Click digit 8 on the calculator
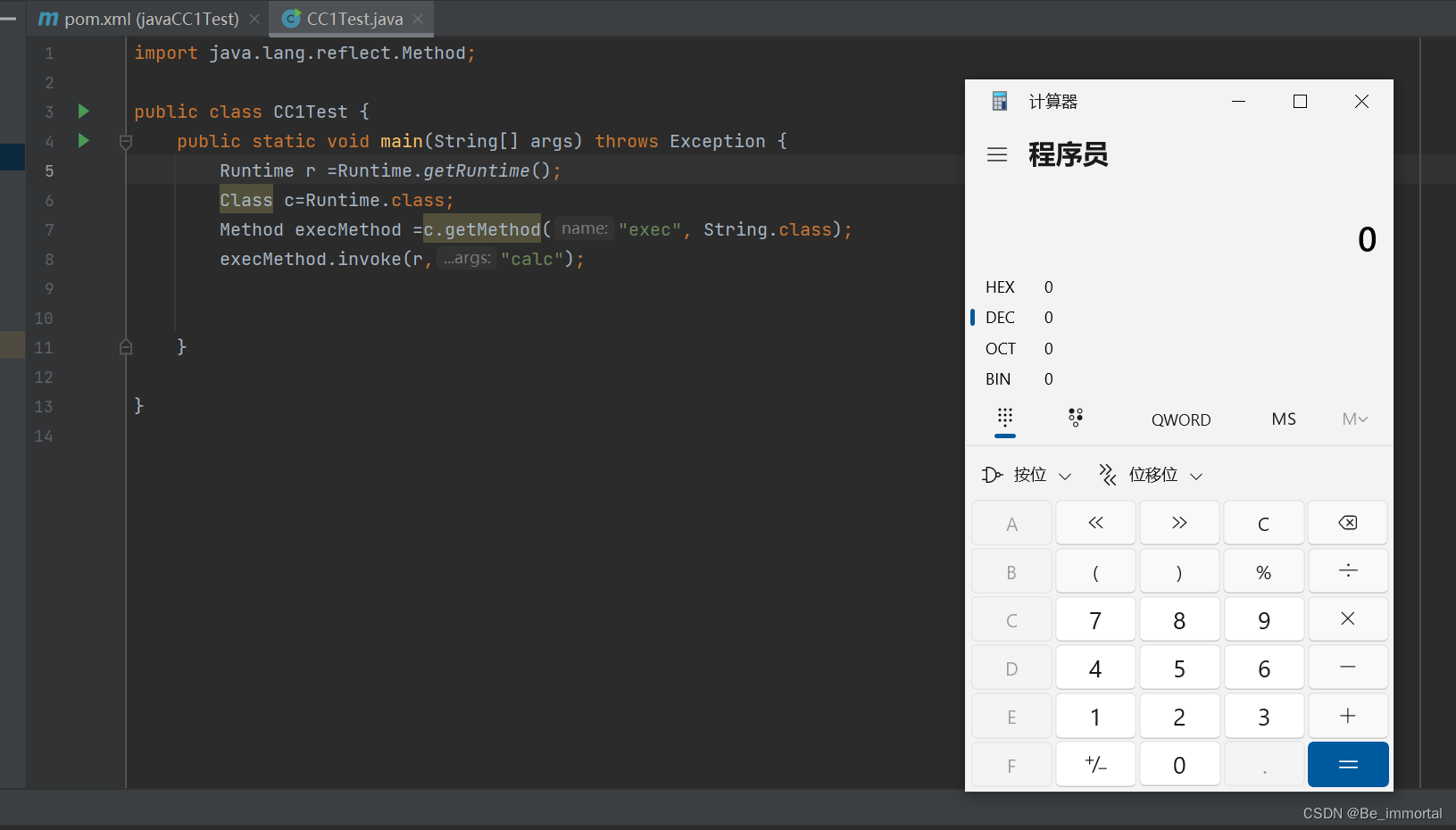Viewport: 1456px width, 830px height. [1179, 619]
